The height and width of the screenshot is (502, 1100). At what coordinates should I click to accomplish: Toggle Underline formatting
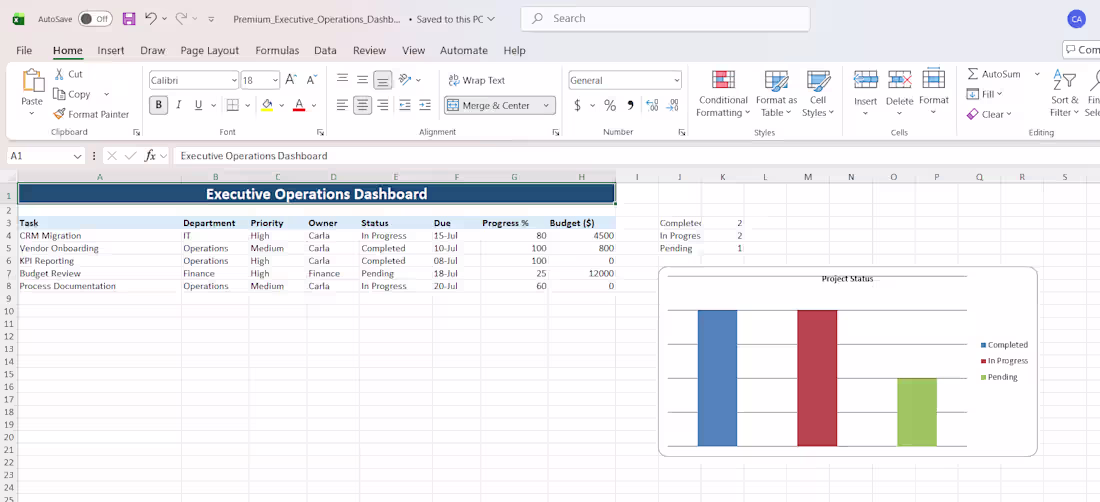pos(198,105)
